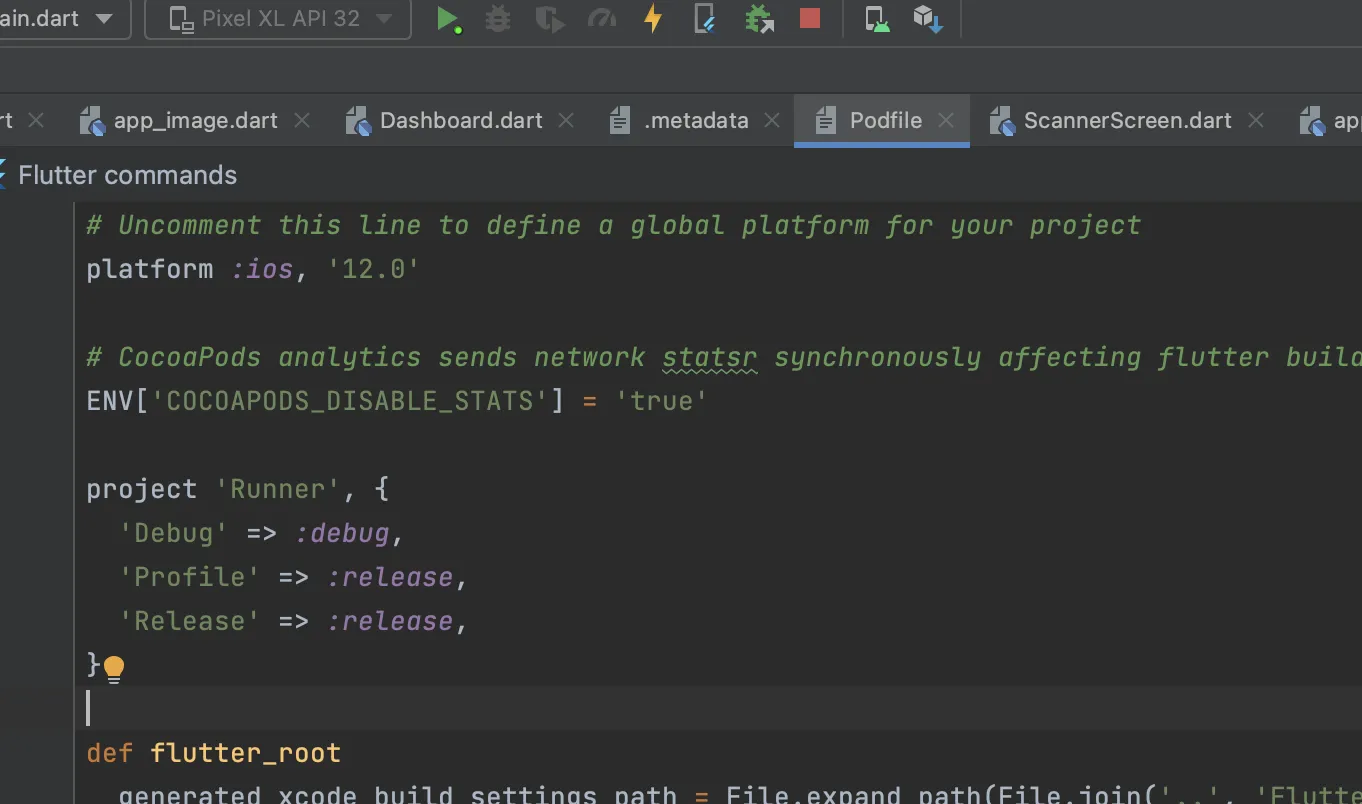The height and width of the screenshot is (804, 1362).
Task: Run with coverage shield icon
Action: click(549, 19)
